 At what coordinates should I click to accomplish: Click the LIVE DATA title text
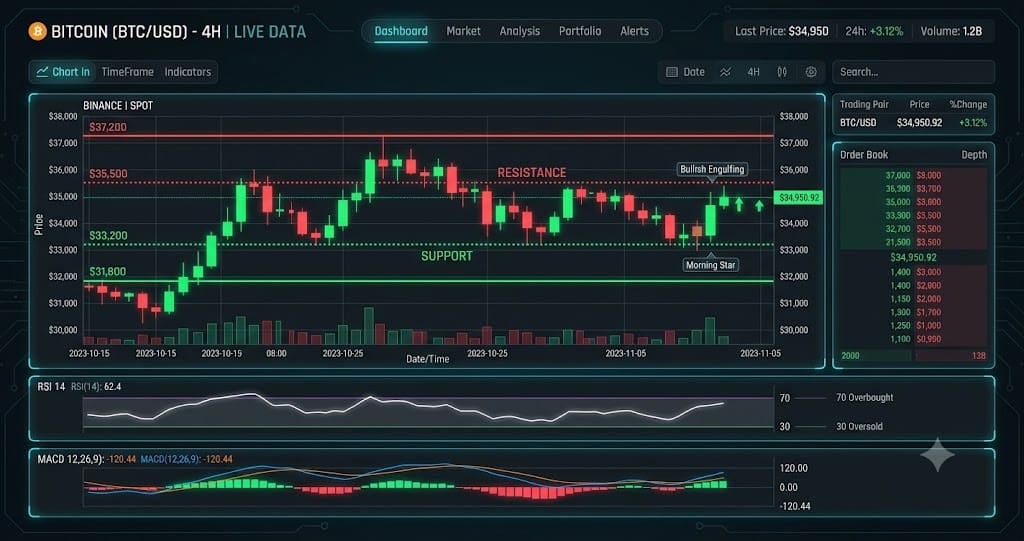pos(270,31)
